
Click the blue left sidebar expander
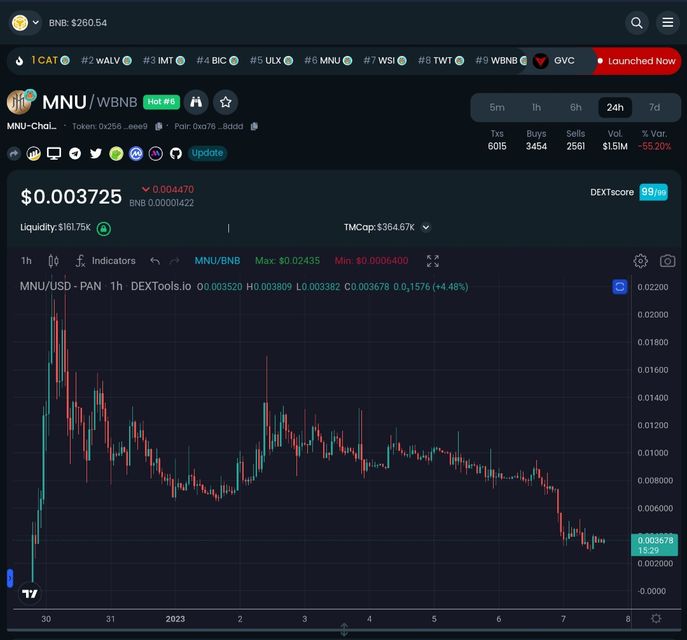10,578
